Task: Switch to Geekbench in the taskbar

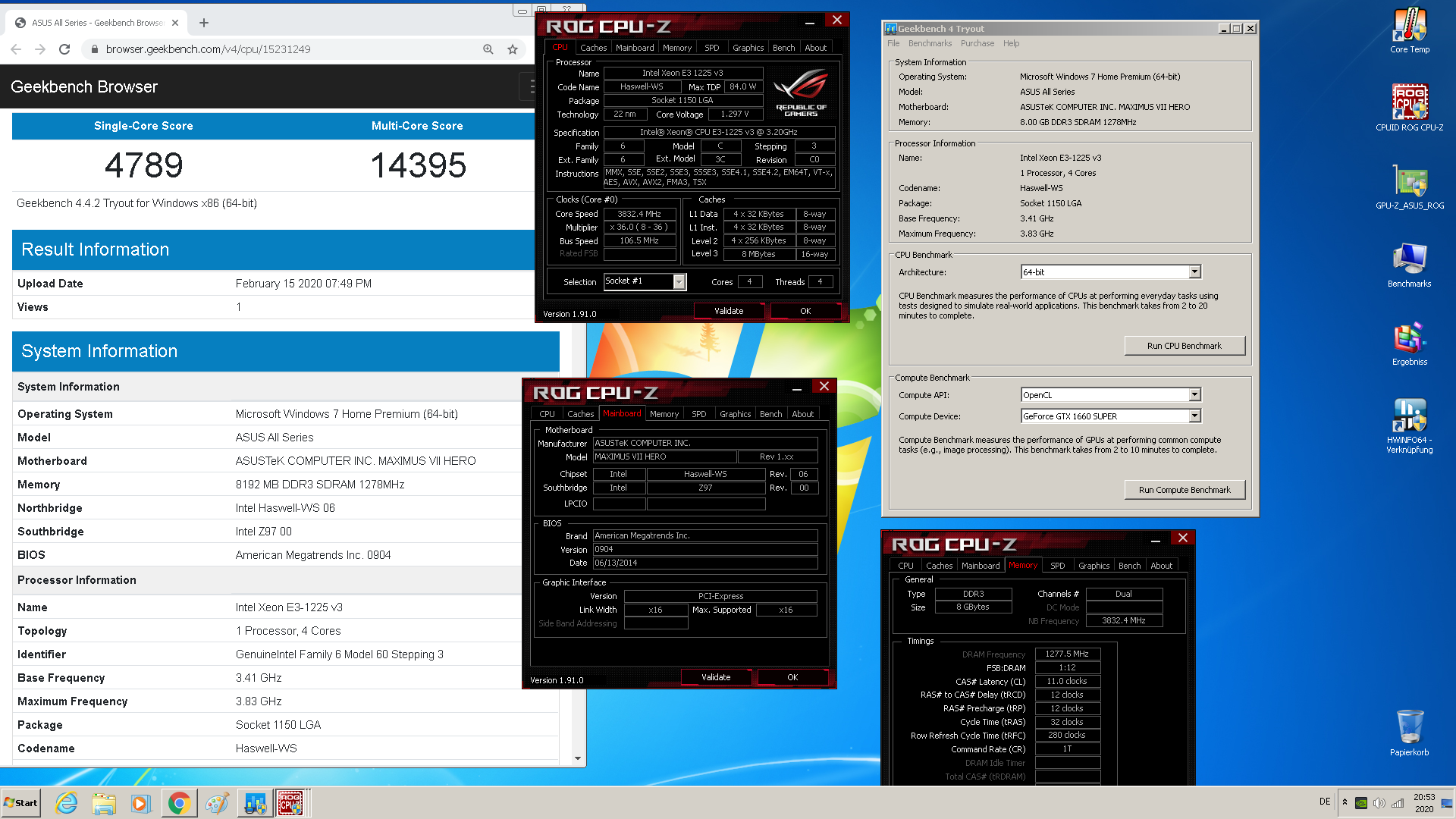Action: 255,803
